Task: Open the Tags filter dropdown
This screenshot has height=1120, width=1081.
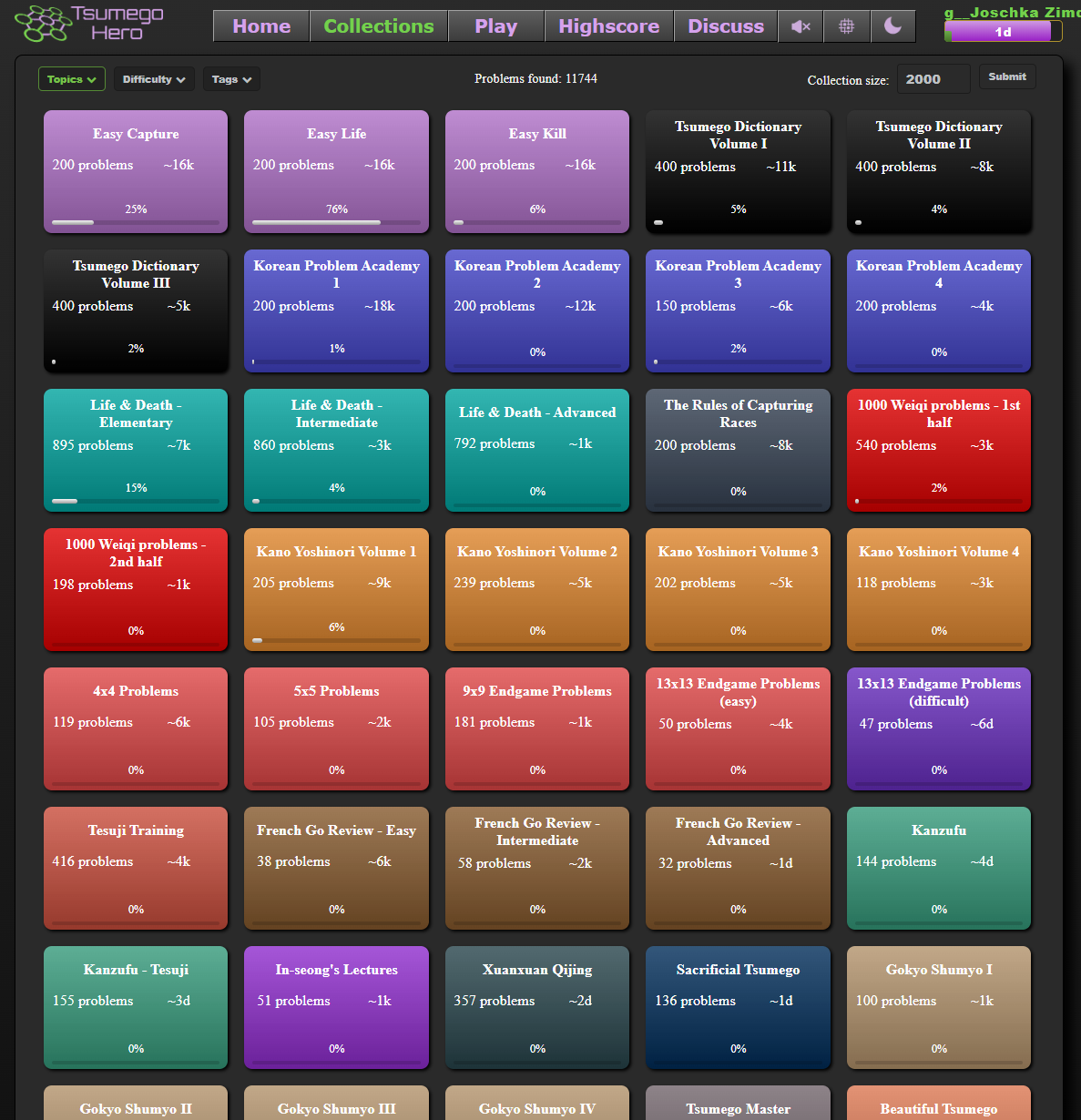Action: coord(231,79)
